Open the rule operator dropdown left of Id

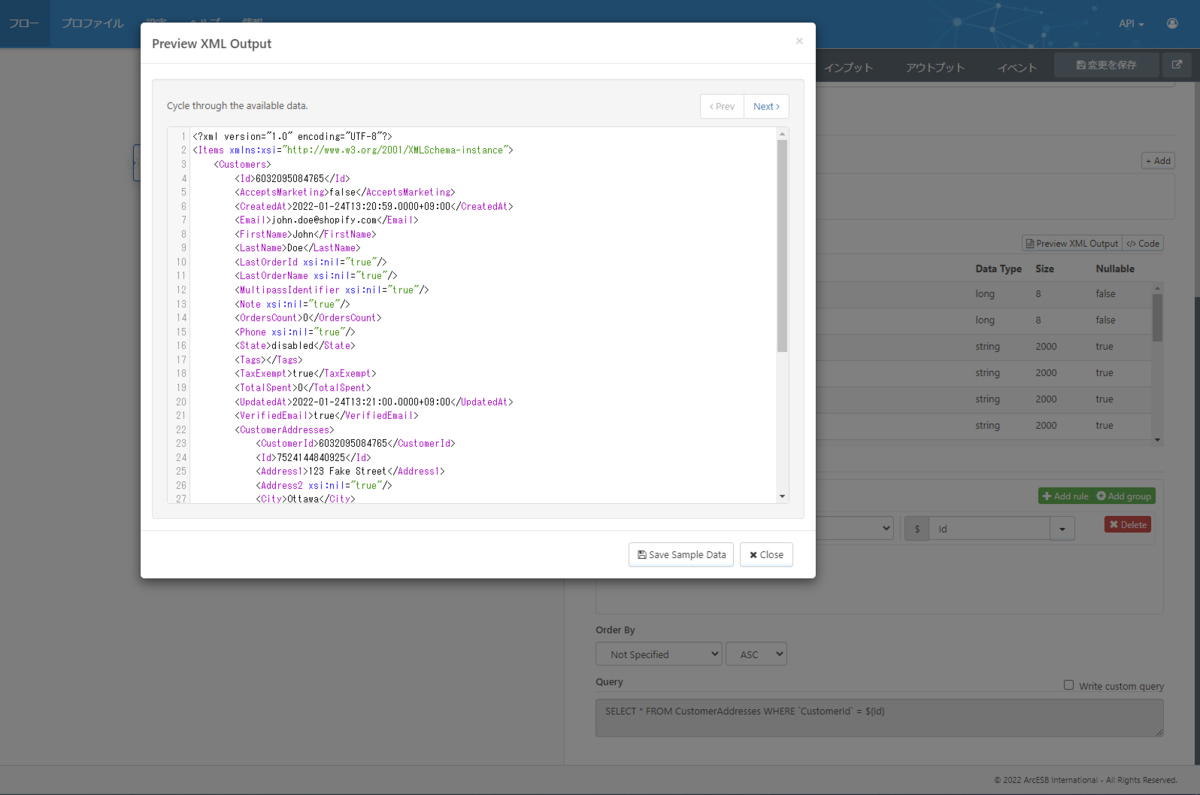click(x=855, y=527)
